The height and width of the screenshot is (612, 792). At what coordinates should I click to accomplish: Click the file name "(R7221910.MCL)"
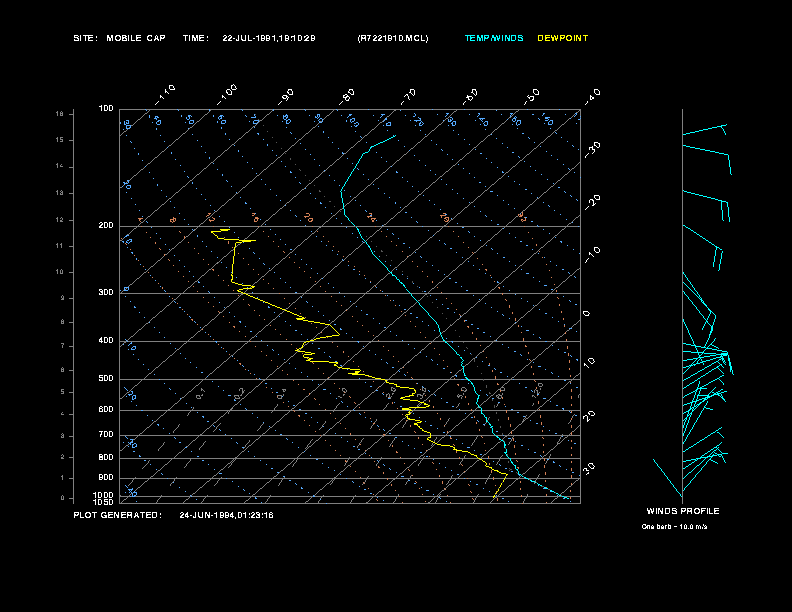point(393,38)
